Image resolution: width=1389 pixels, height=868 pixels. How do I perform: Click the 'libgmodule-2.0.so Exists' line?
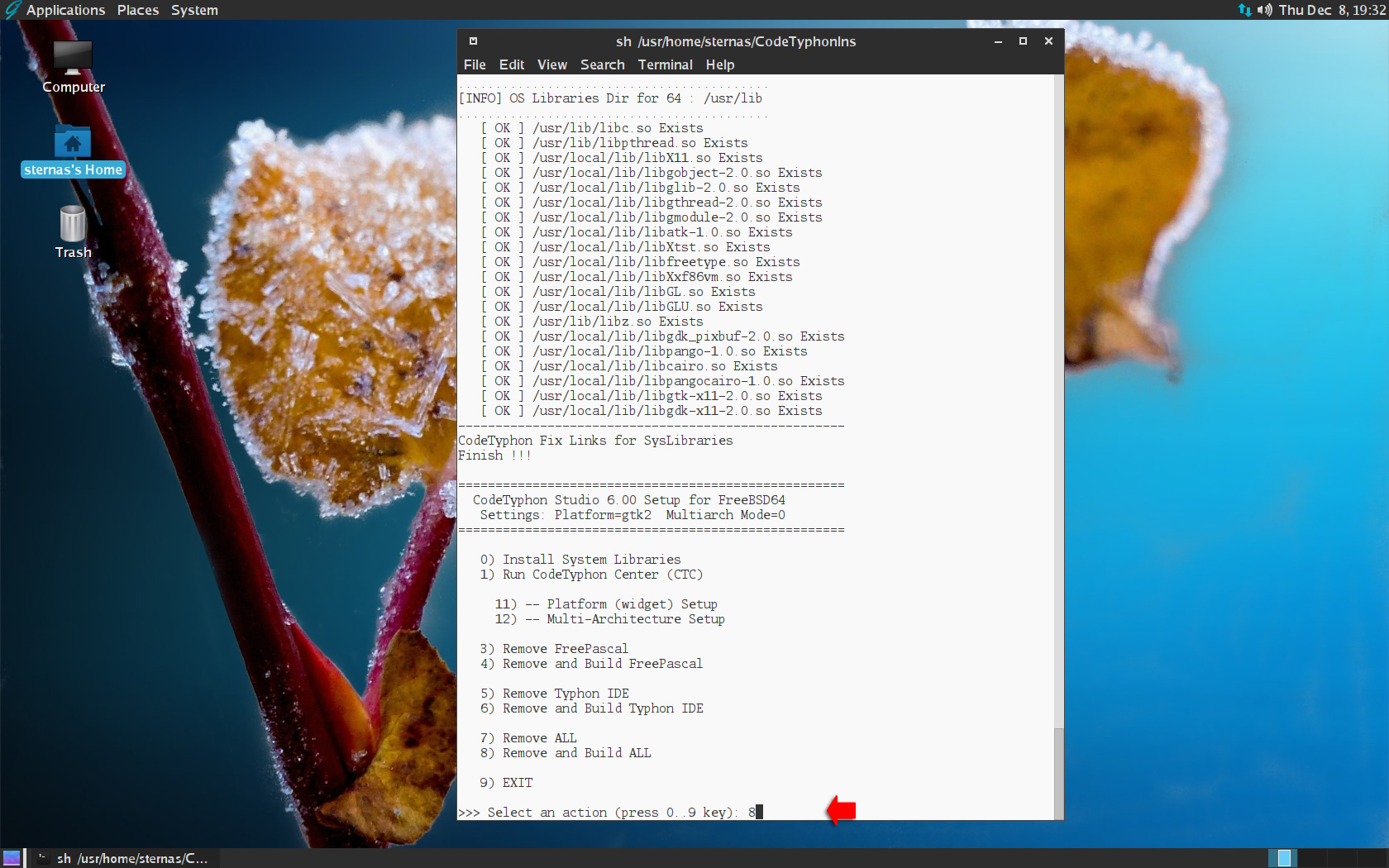(652, 217)
